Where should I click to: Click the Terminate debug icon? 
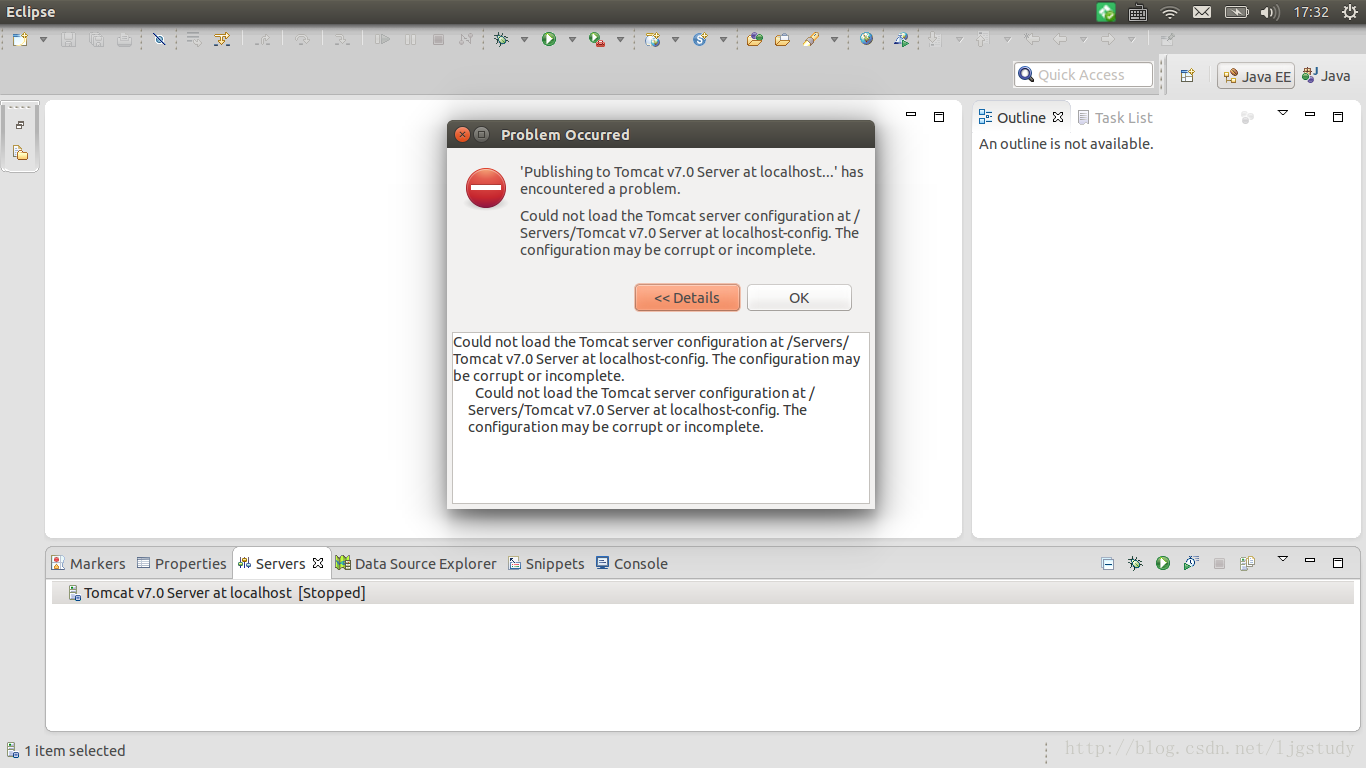(x=438, y=40)
